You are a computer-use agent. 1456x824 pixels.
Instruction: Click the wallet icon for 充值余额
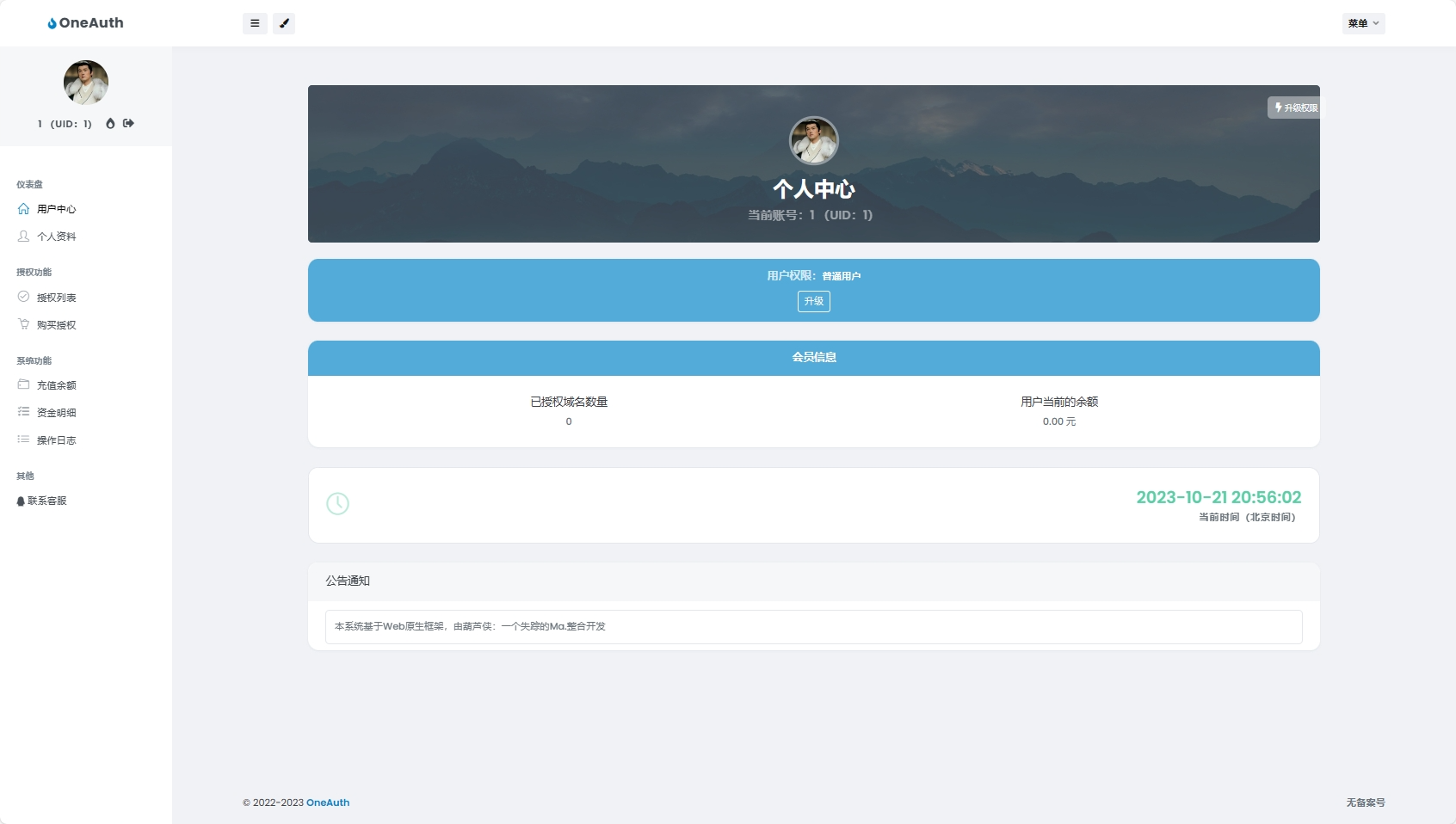point(23,384)
